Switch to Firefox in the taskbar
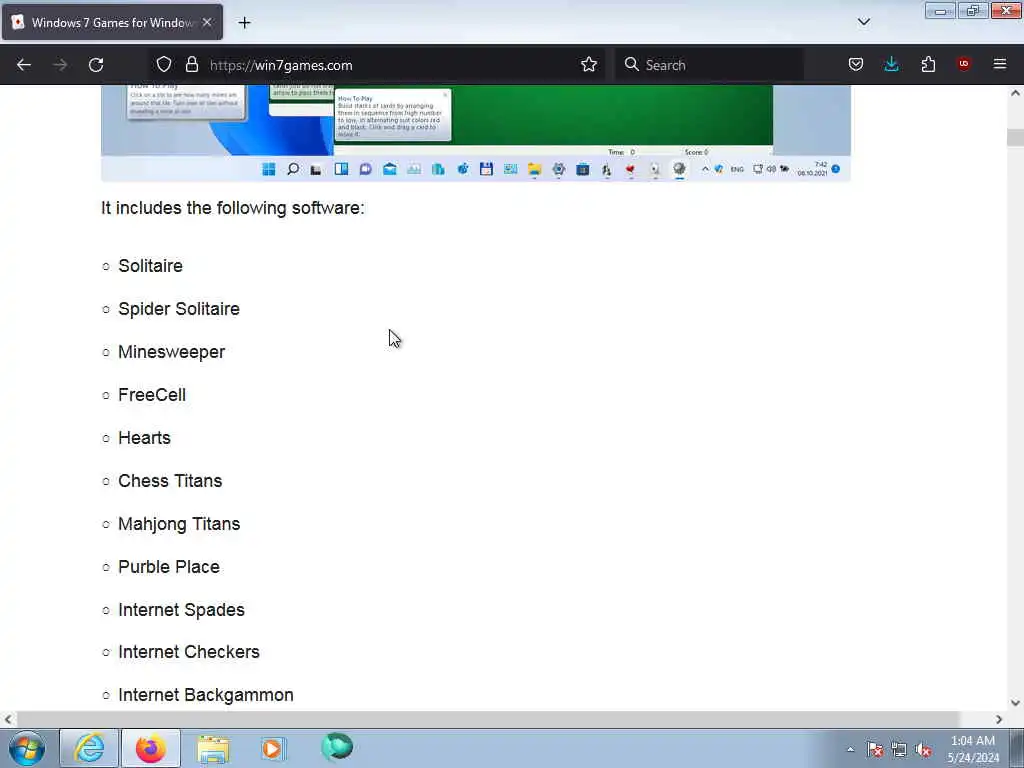 coord(151,748)
